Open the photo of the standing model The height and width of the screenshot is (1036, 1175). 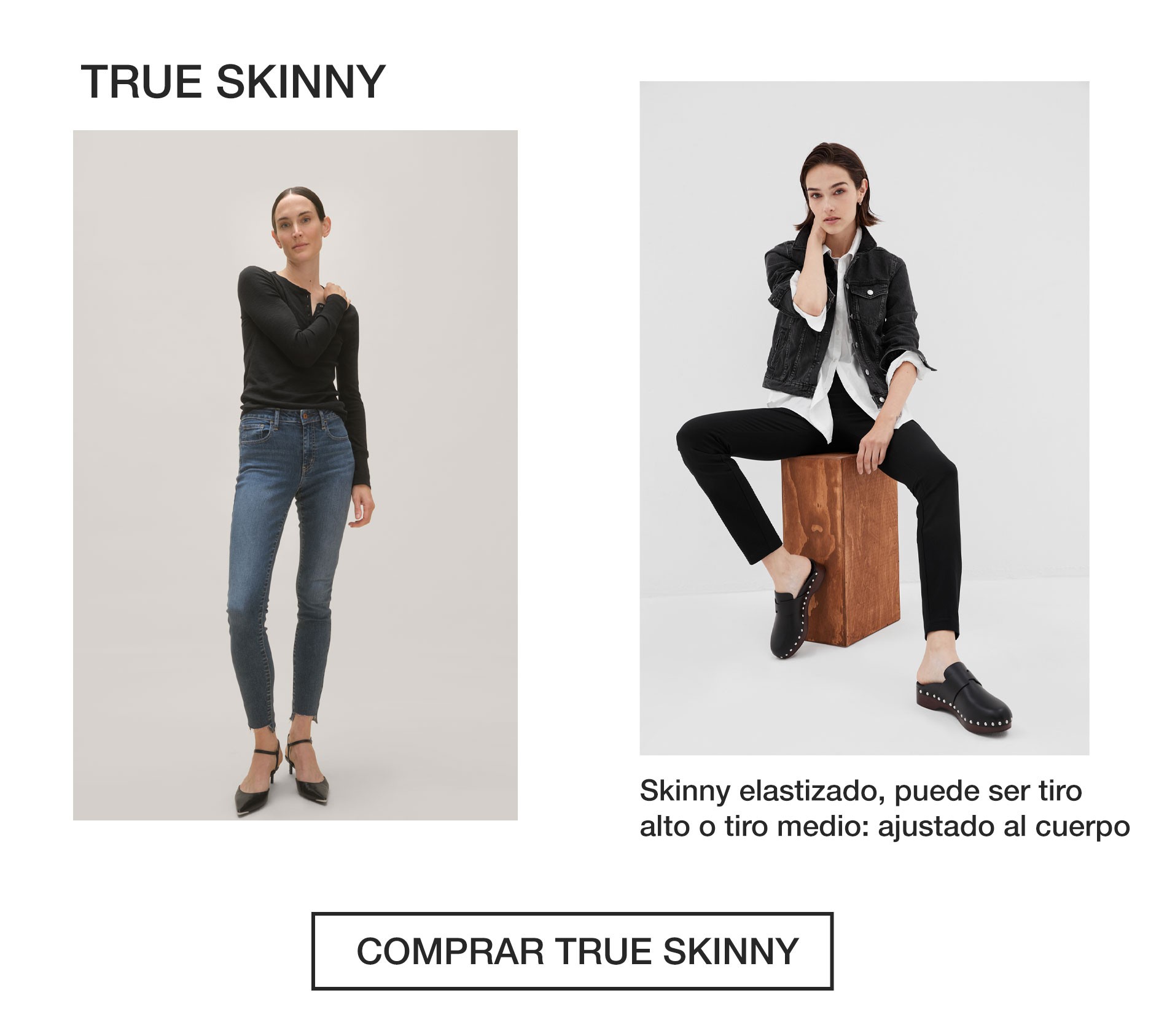click(295, 475)
